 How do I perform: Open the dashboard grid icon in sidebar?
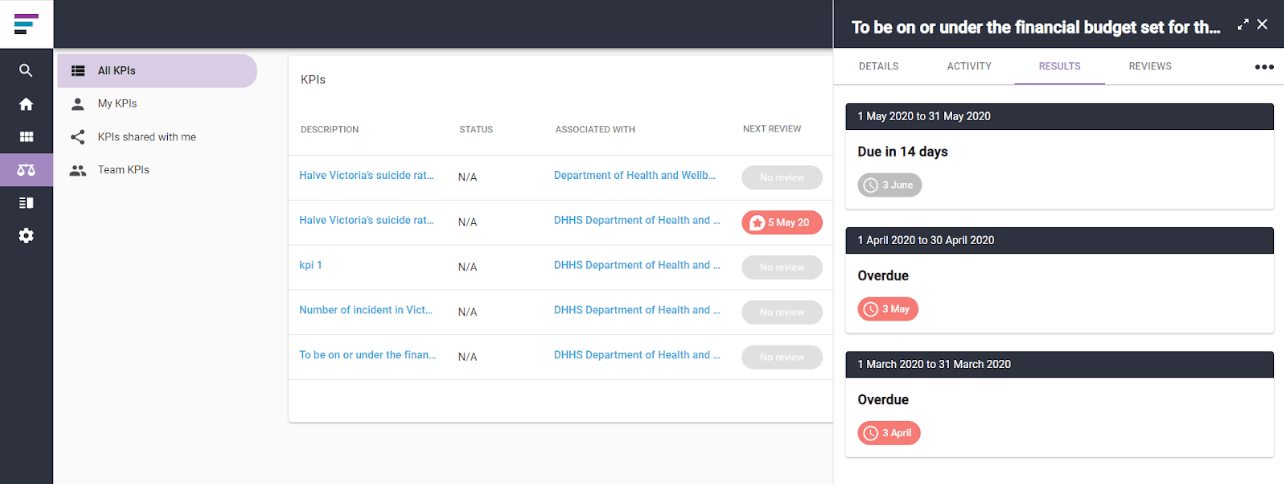click(26, 137)
